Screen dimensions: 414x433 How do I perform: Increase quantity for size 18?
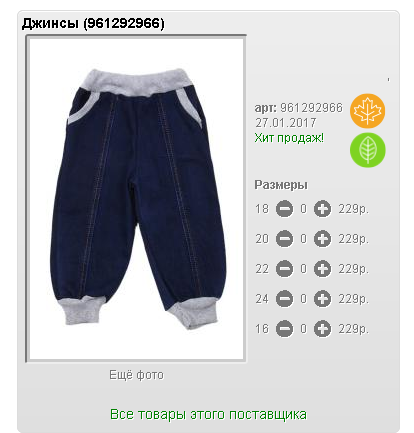tap(322, 209)
